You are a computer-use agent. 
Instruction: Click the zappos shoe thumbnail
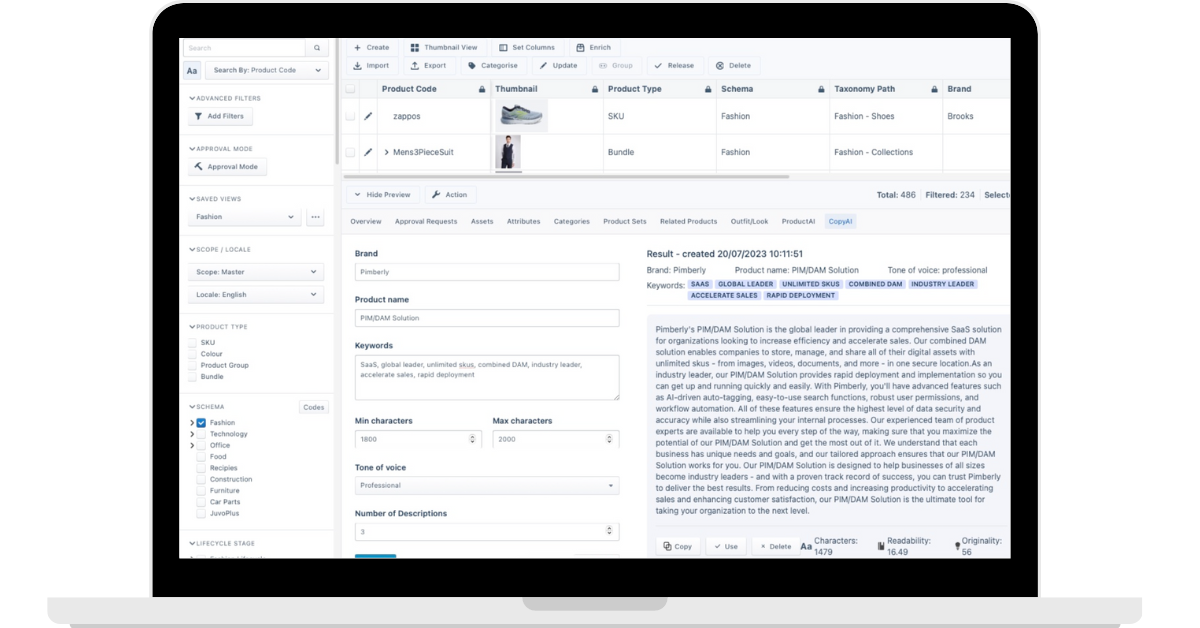point(522,116)
